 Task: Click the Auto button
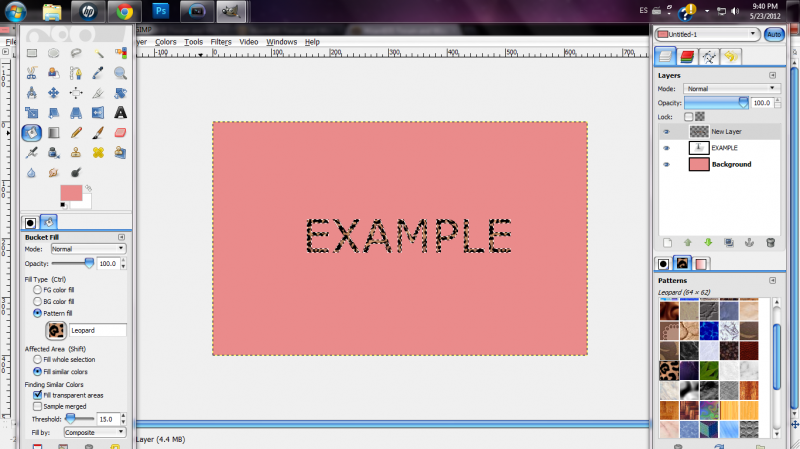(x=774, y=34)
